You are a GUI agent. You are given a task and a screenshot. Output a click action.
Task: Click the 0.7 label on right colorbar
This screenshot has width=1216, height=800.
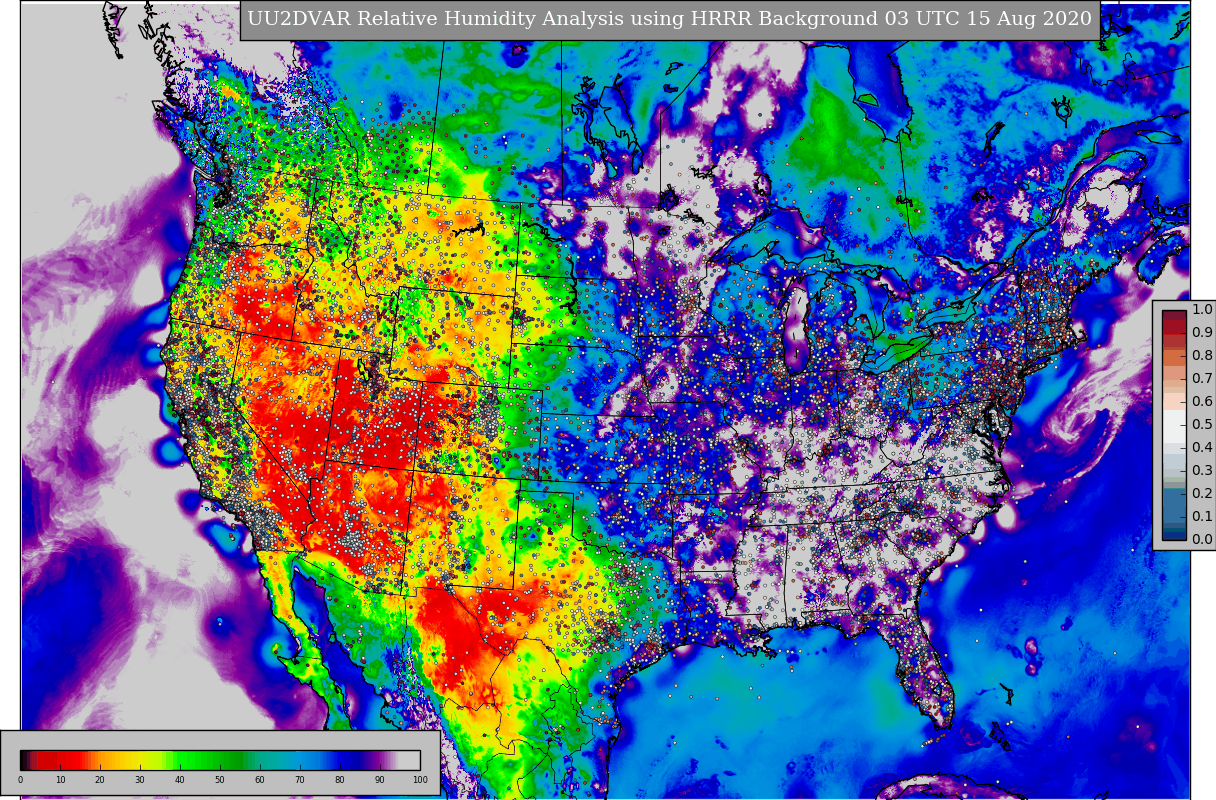(1202, 379)
